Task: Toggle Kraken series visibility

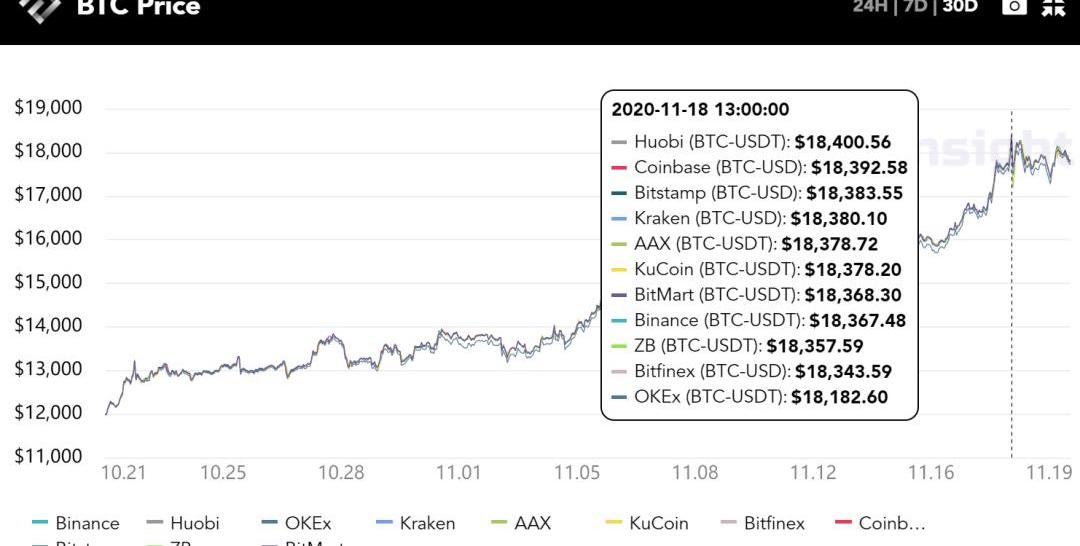Action: (427, 523)
